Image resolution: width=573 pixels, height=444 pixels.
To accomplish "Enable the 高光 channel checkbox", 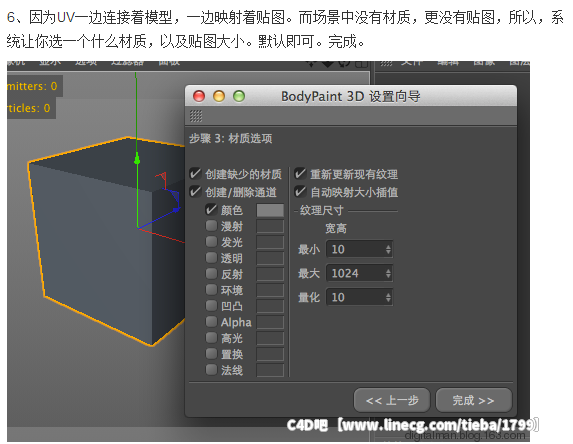I will coord(211,337).
